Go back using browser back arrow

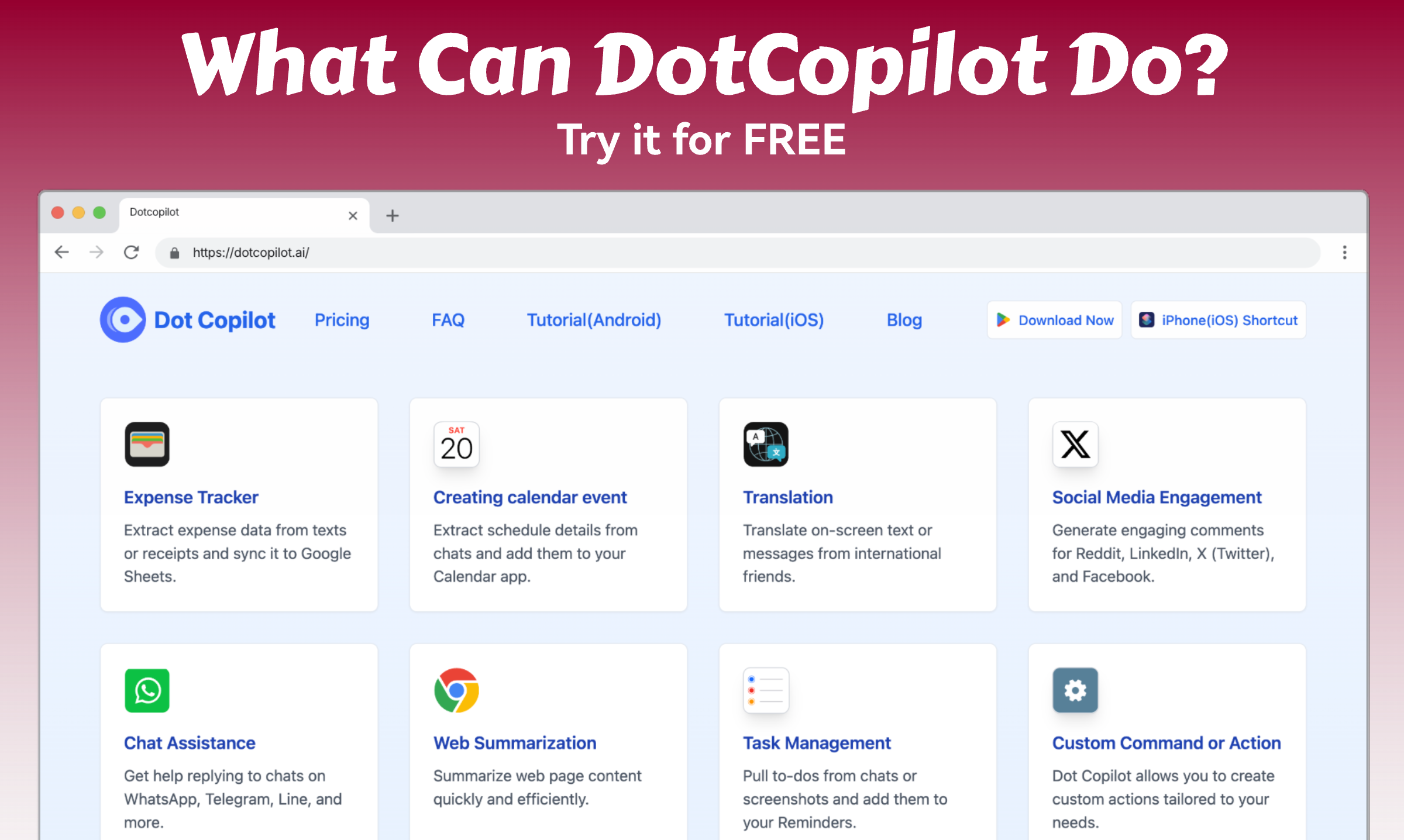pyautogui.click(x=61, y=252)
